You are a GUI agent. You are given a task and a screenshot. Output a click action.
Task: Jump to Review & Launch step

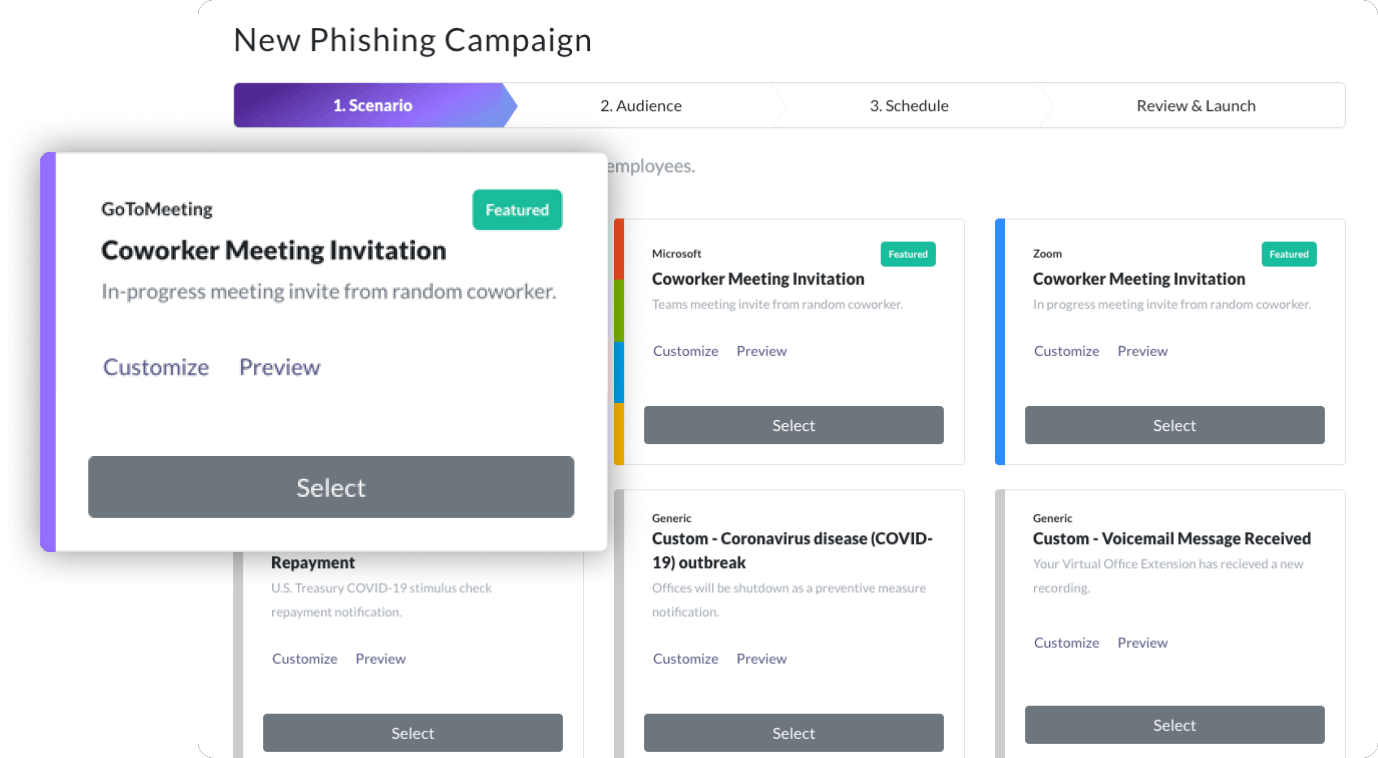1195,106
